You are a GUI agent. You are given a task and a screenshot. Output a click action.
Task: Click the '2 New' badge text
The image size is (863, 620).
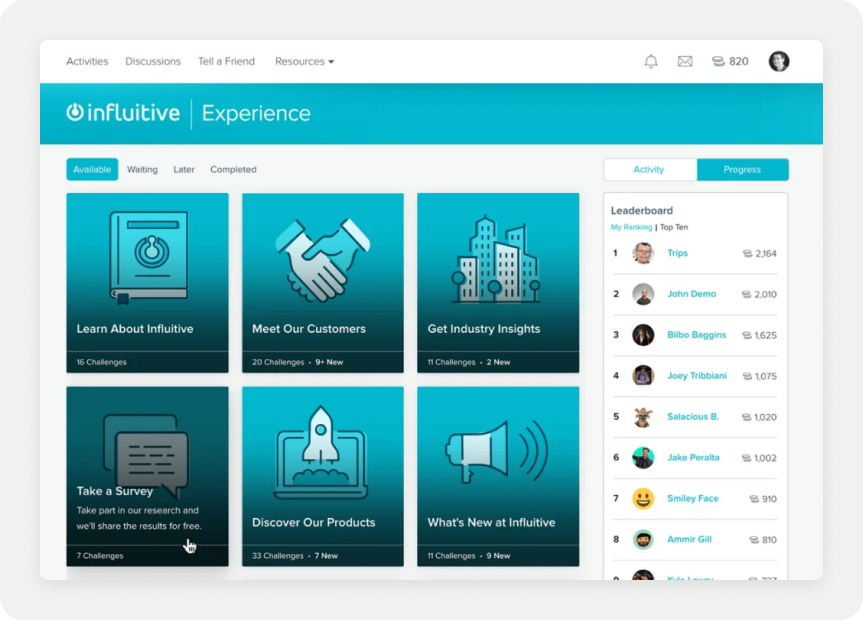498,362
